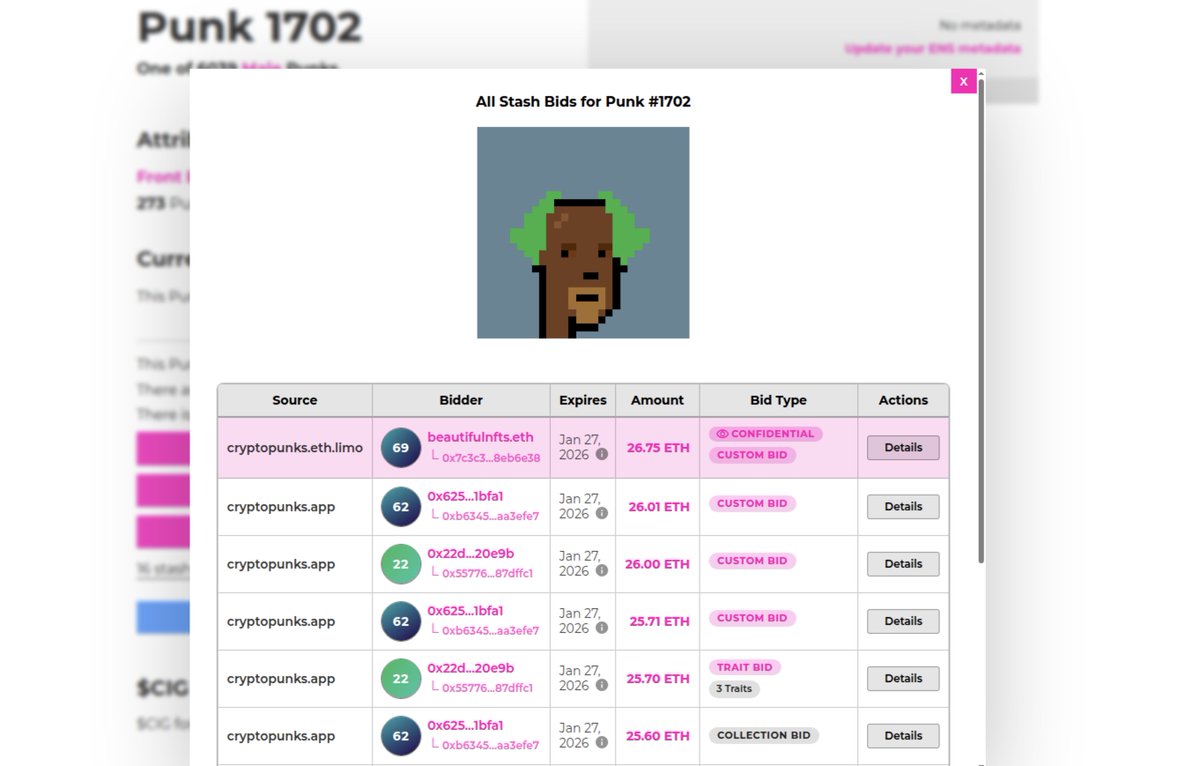Image resolution: width=1200 pixels, height=766 pixels.
Task: Open bidder 0x625...1bfa1 in 25.71 ETH row
Action: click(x=465, y=610)
